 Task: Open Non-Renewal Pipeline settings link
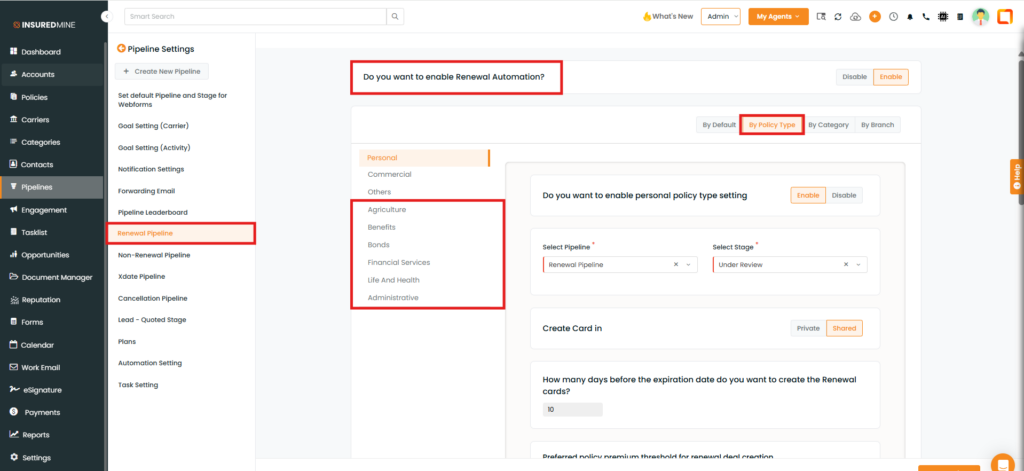[x=153, y=255]
